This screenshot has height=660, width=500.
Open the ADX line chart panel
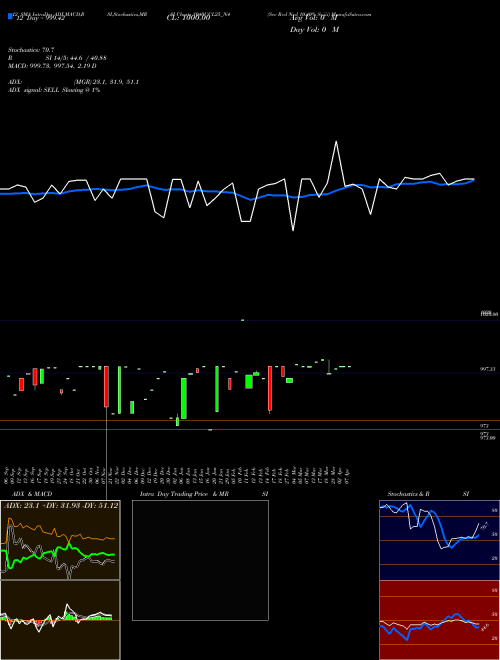coord(60,540)
